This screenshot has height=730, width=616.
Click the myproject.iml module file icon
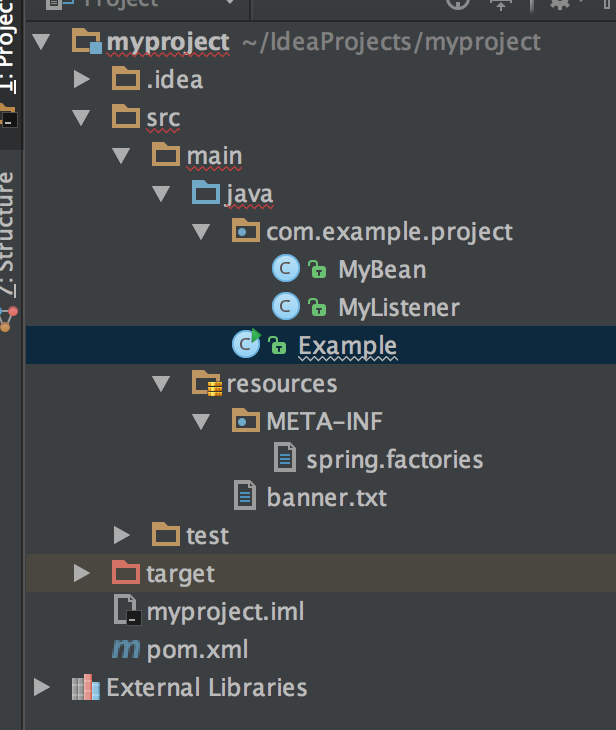tap(126, 610)
